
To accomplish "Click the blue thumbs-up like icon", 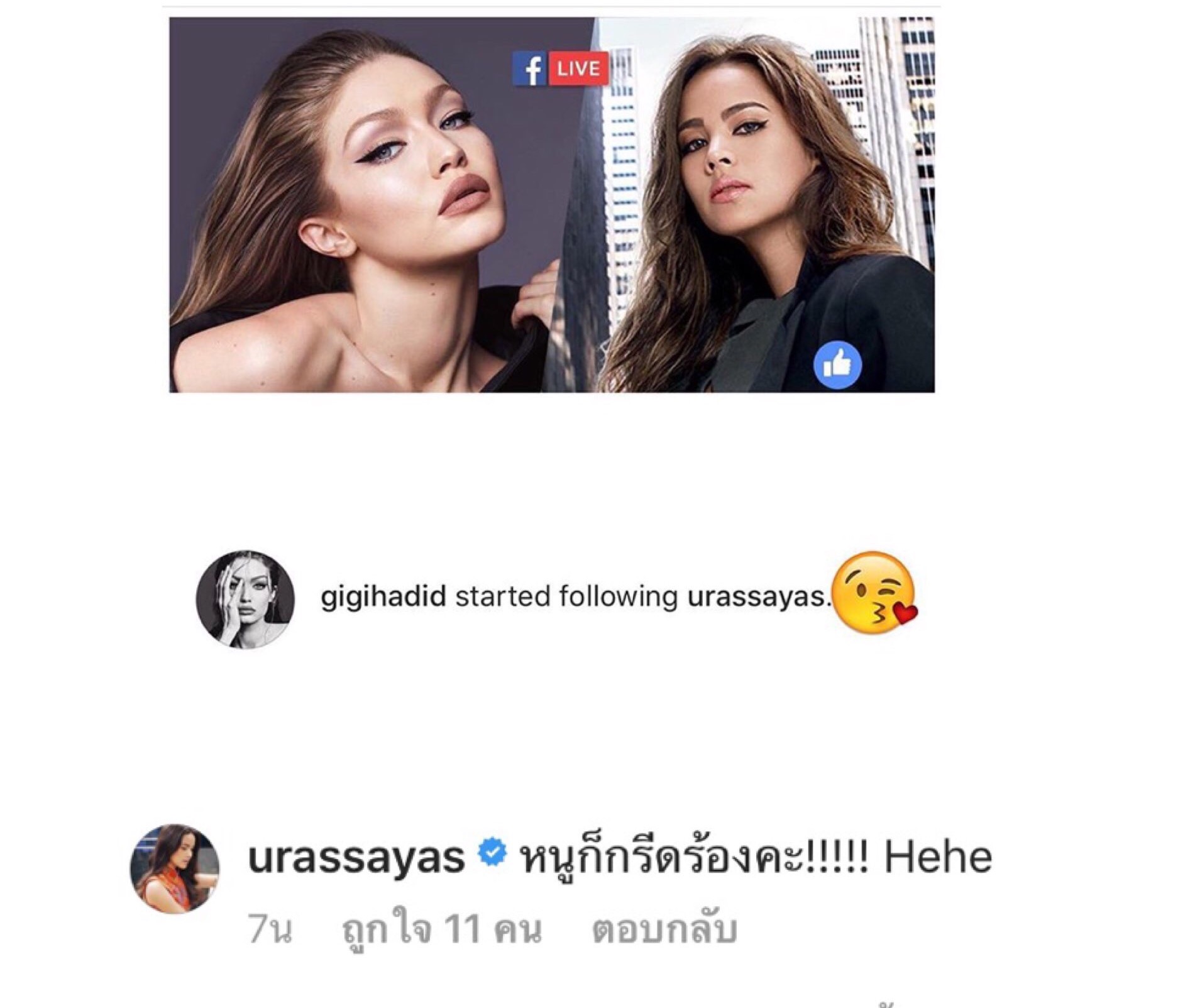I will point(837,364).
